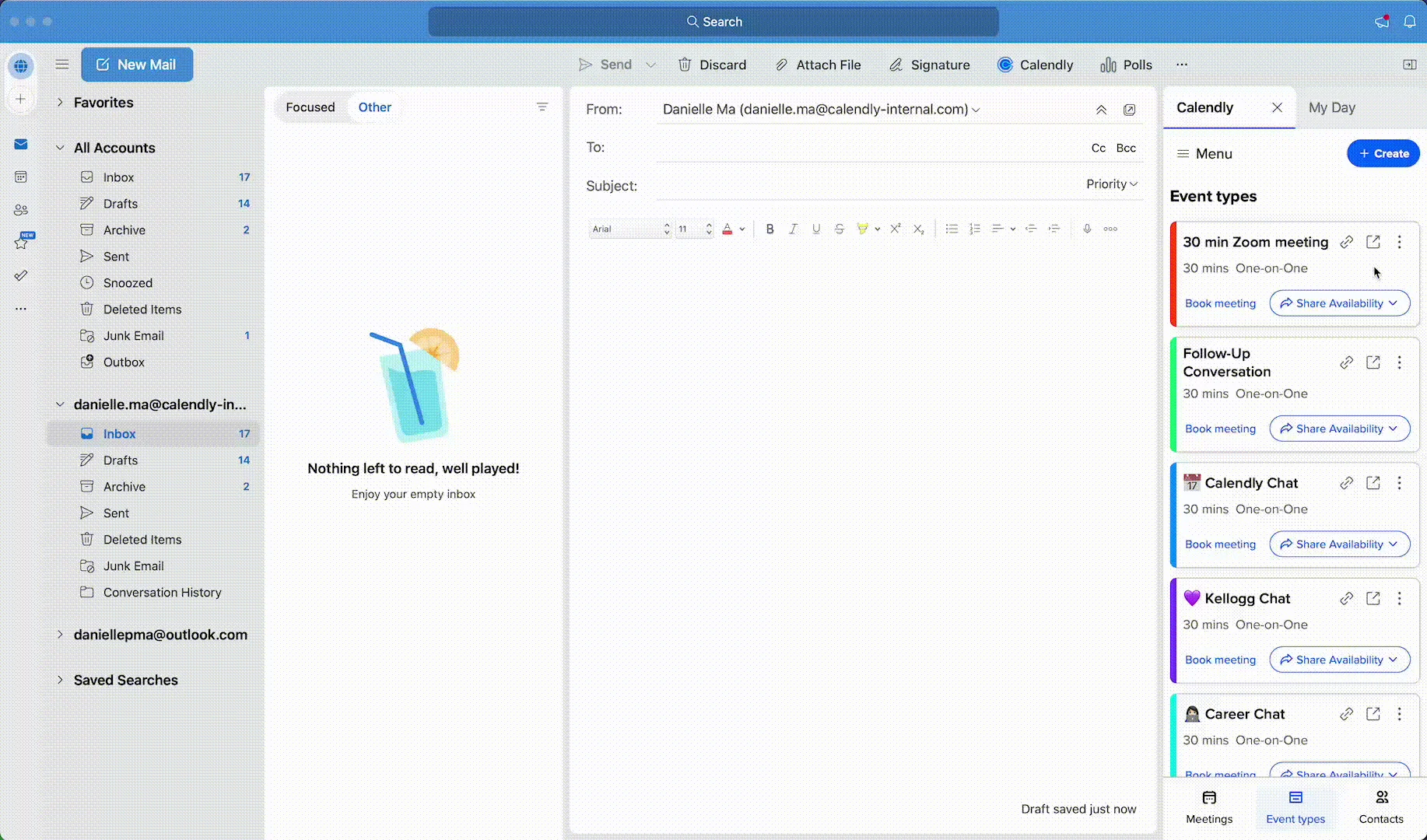Toggle the right task pane
This screenshot has height=840, width=1427.
[1409, 65]
